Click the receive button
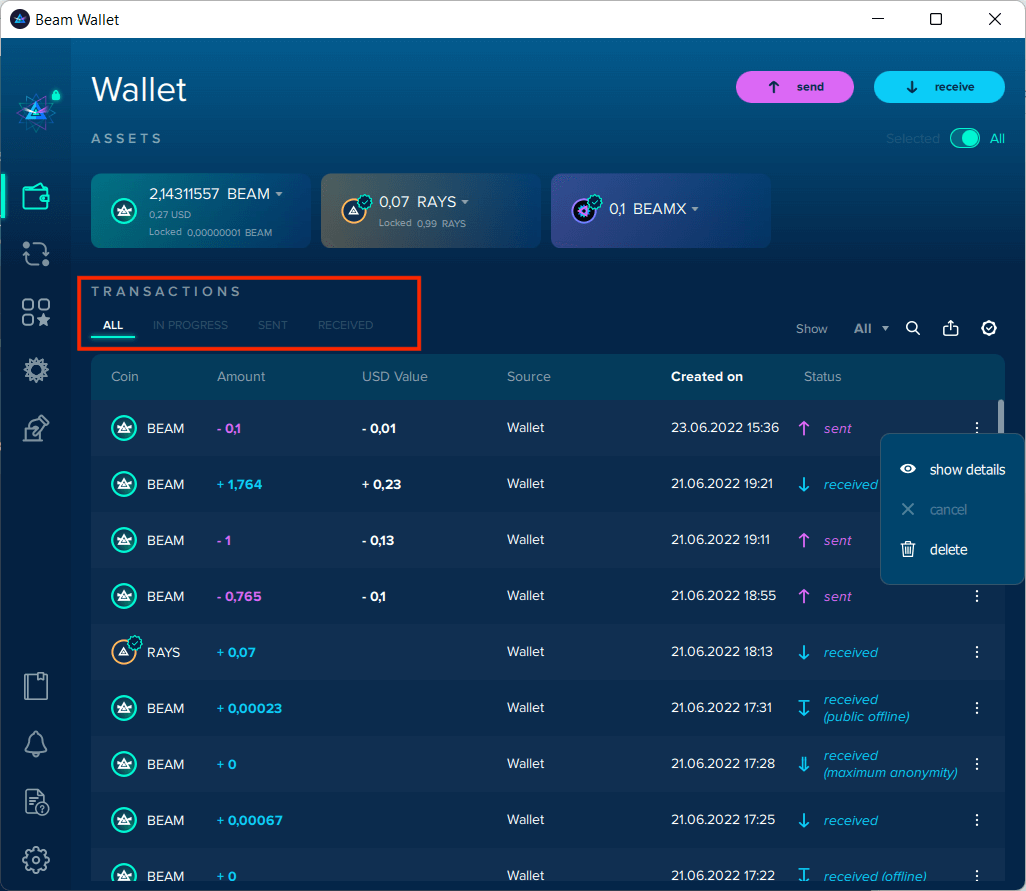The image size is (1026, 891). click(x=939, y=87)
